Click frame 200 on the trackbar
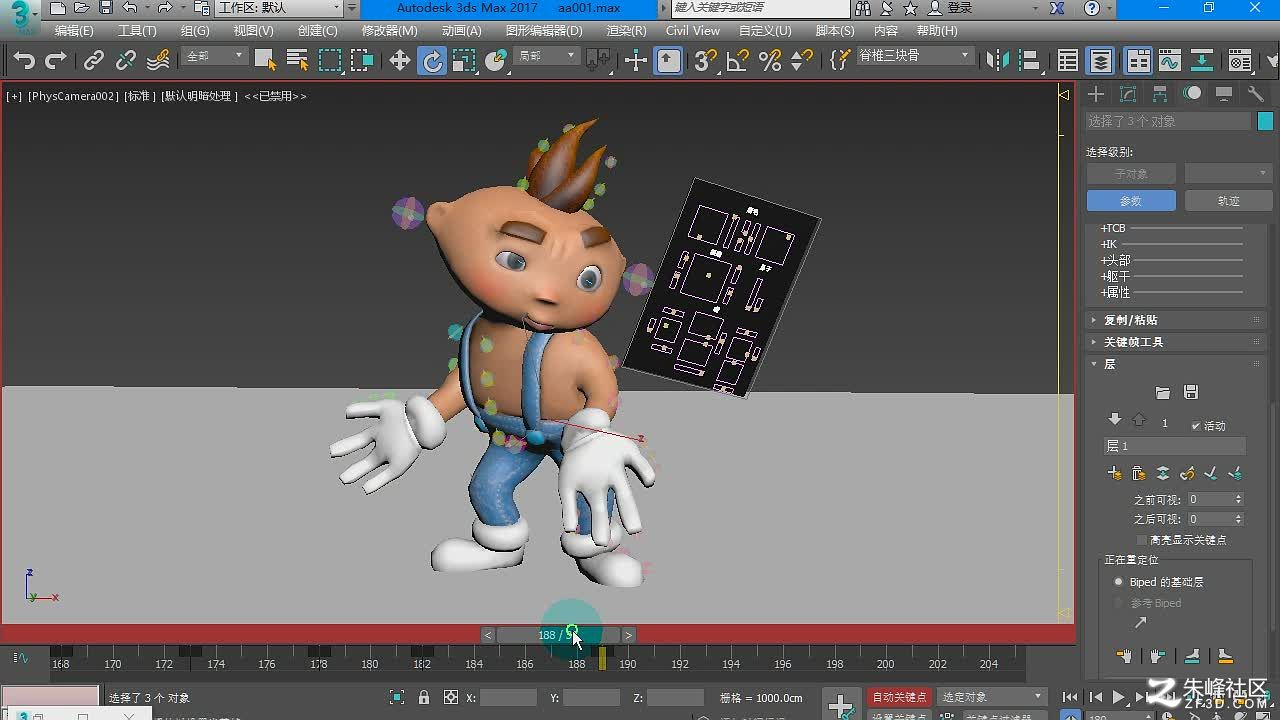This screenshot has height=720, width=1280. click(x=885, y=663)
